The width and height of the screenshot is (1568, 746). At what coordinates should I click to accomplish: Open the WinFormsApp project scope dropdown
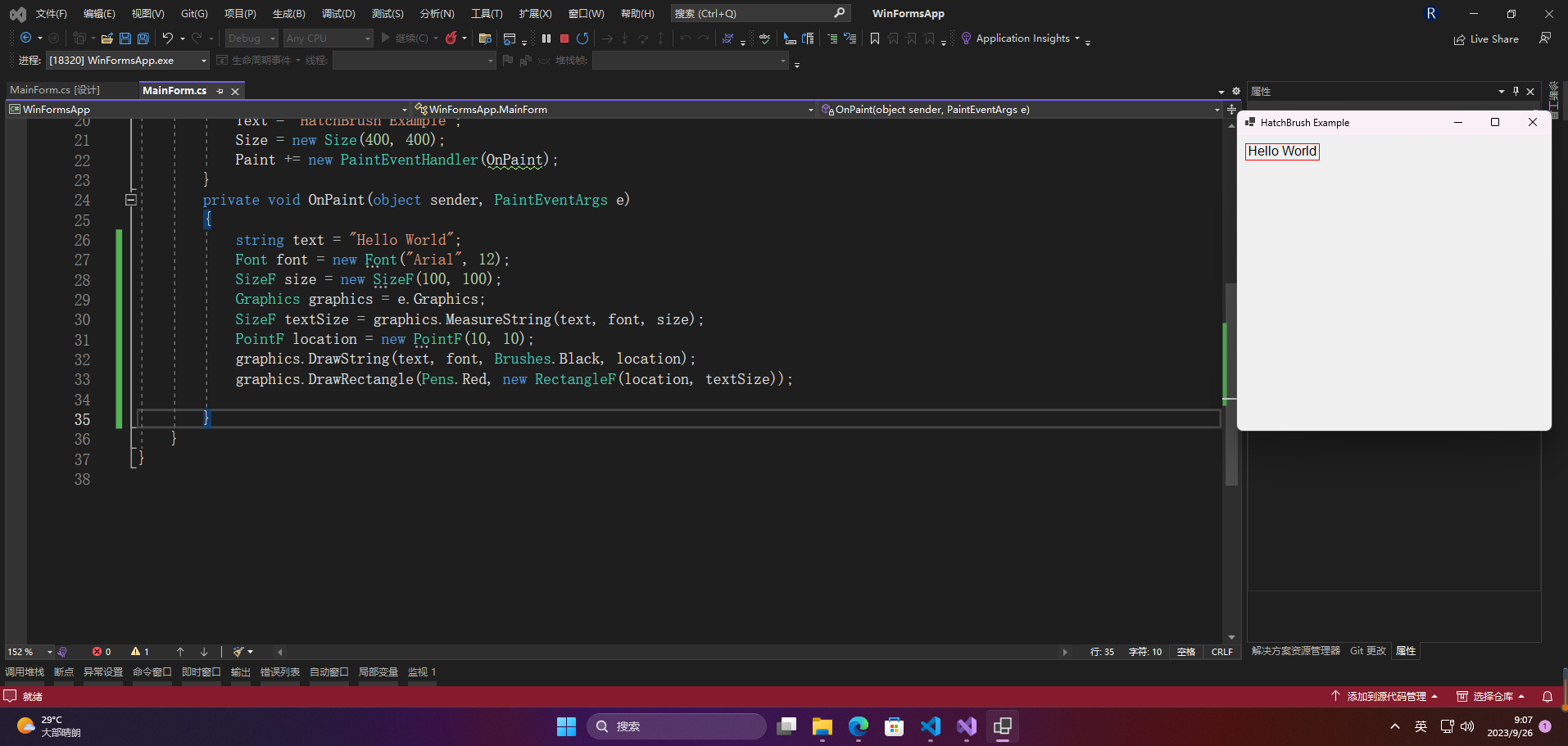(x=208, y=109)
